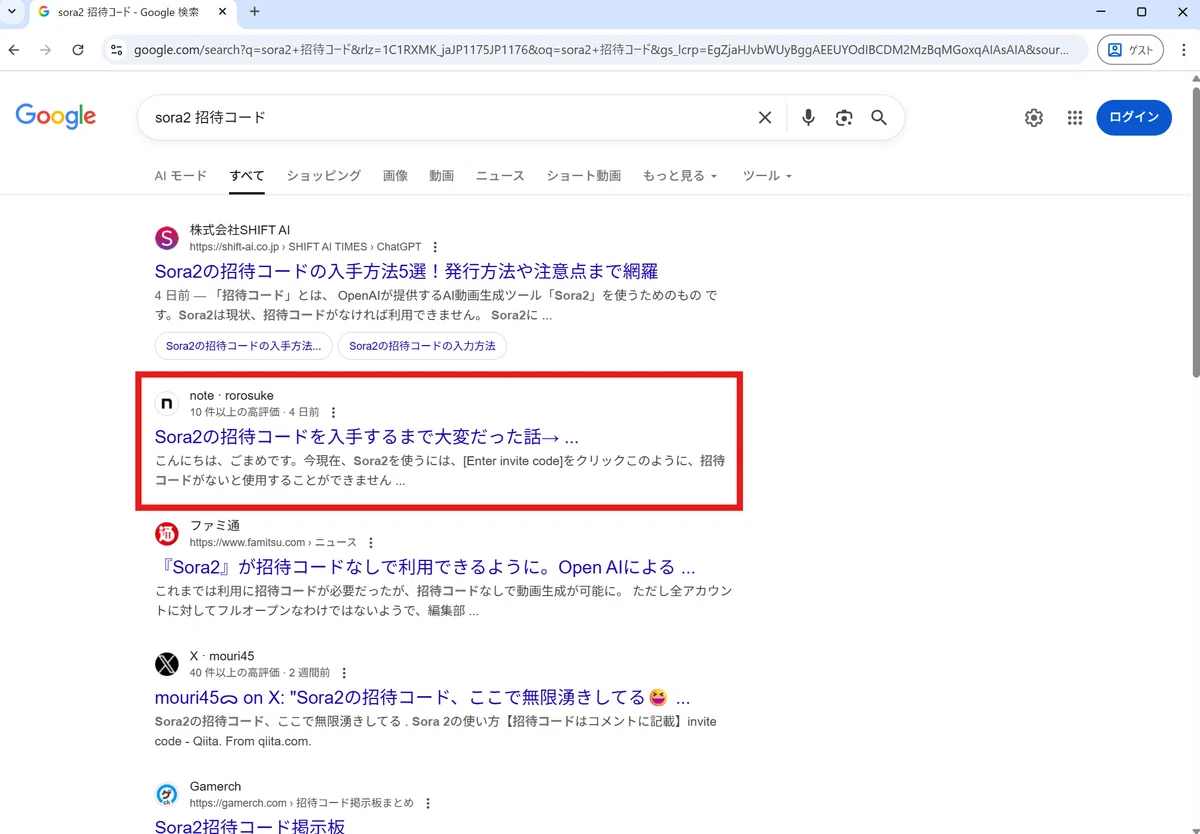The width and height of the screenshot is (1200, 834).
Task: Switch to ニュース tab
Action: pos(500,175)
